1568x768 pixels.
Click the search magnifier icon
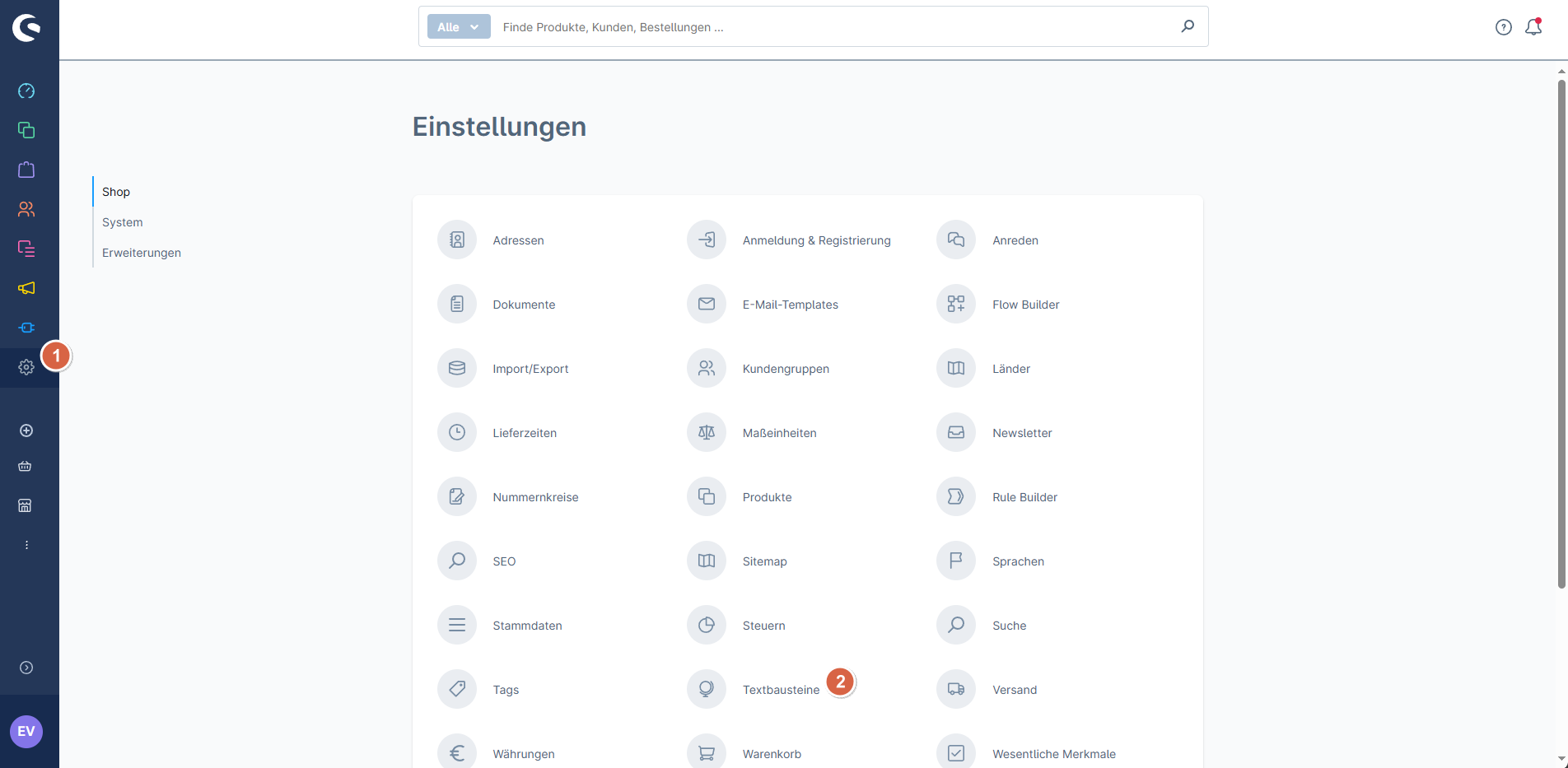coord(1187,26)
